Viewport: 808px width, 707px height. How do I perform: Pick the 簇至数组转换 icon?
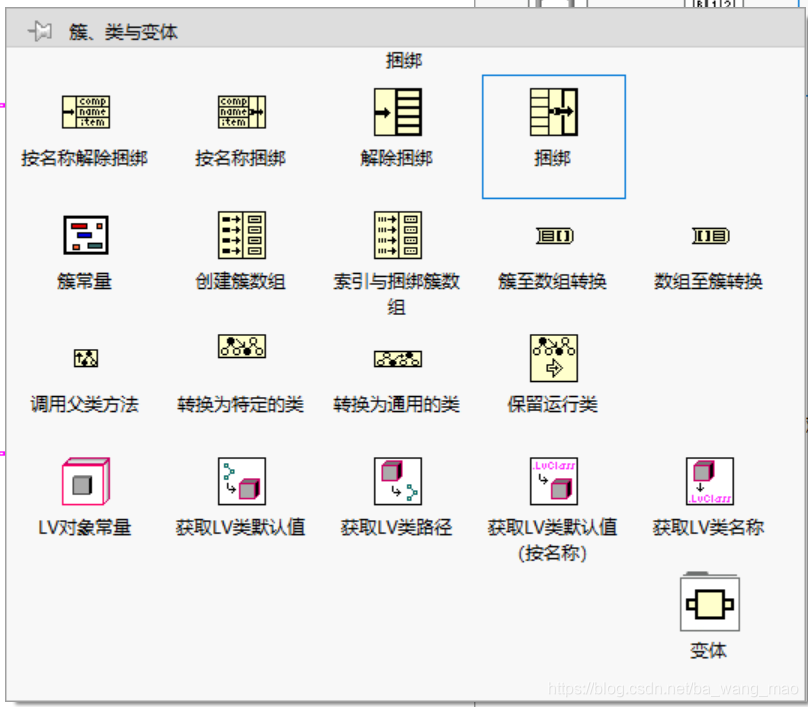(x=554, y=236)
